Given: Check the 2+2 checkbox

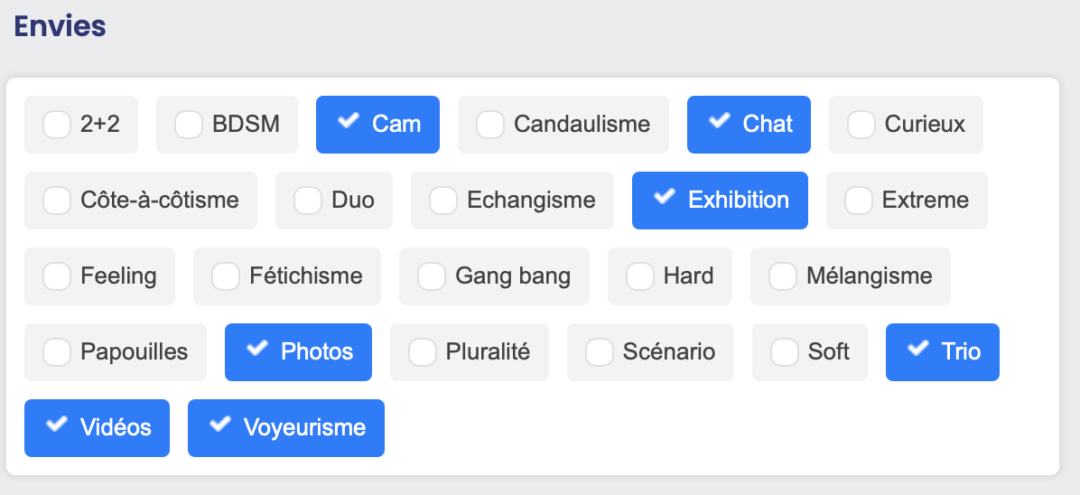Looking at the screenshot, I should [x=57, y=125].
